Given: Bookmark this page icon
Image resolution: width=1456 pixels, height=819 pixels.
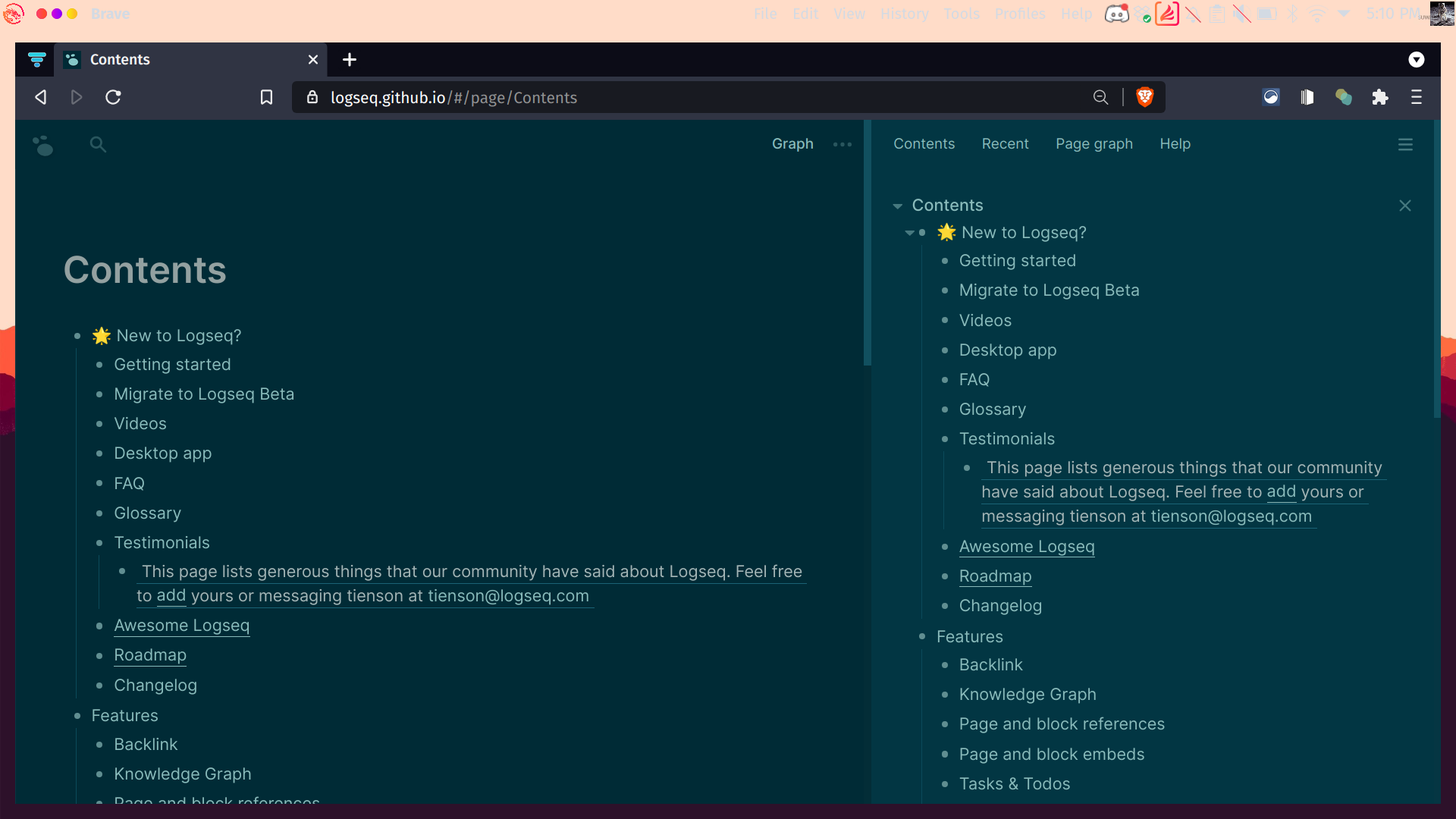Looking at the screenshot, I should point(266,97).
